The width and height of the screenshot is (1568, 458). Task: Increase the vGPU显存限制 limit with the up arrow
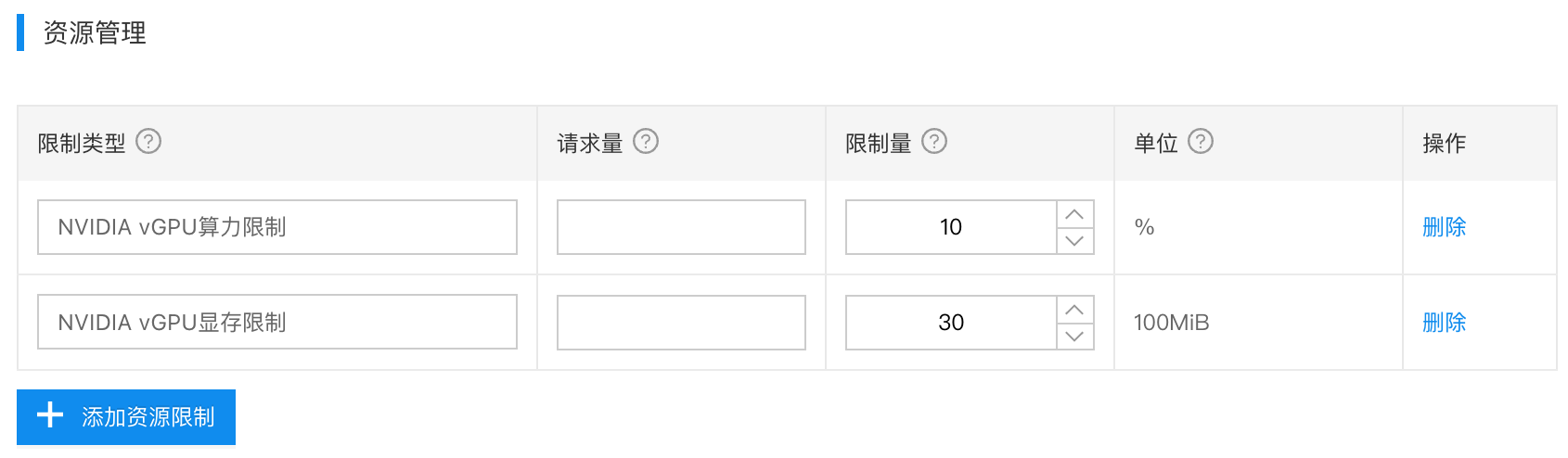1075,310
